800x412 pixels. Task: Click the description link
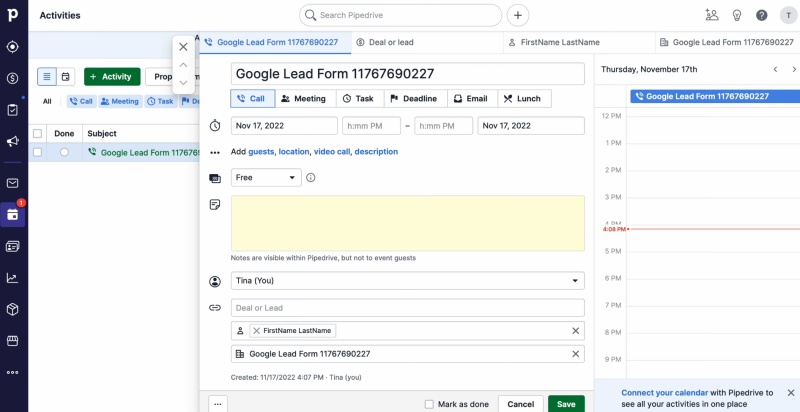[376, 151]
